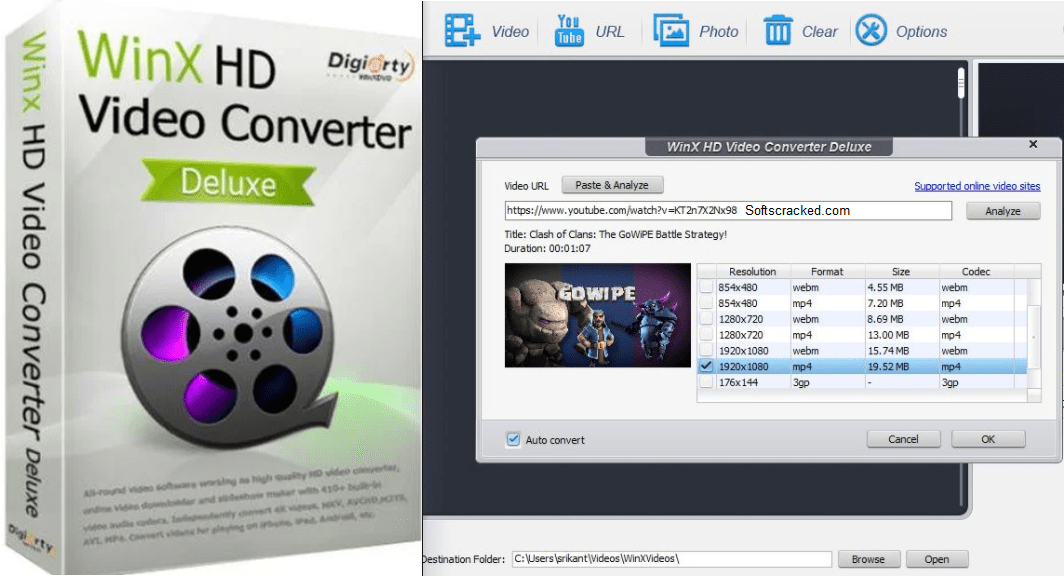Tick the 176x144 3gp checkbox
This screenshot has width=1064, height=576.
click(x=707, y=383)
